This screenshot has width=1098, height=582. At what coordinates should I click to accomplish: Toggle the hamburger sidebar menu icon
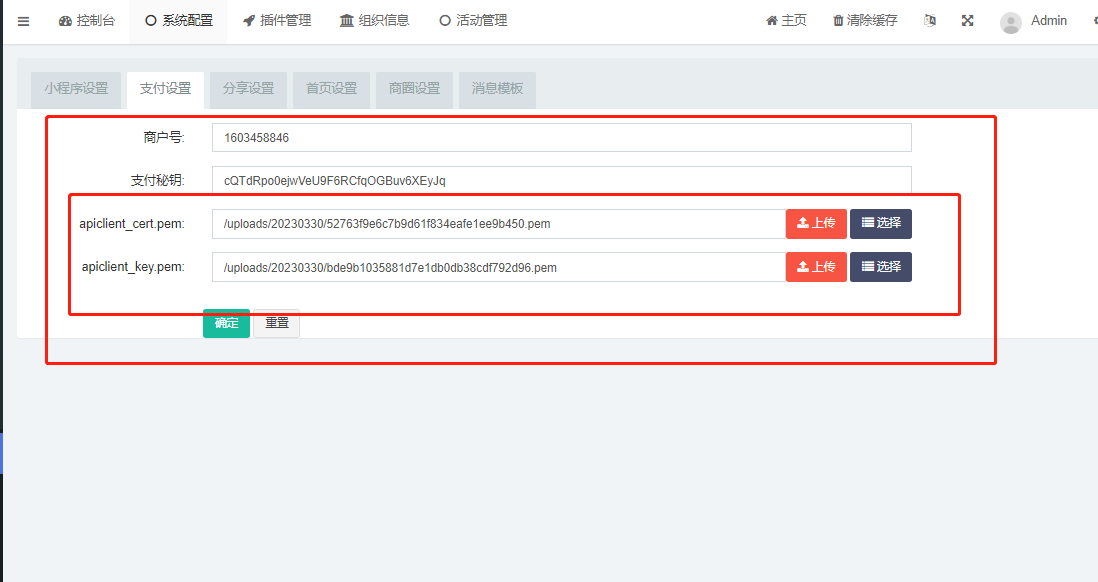(23, 21)
